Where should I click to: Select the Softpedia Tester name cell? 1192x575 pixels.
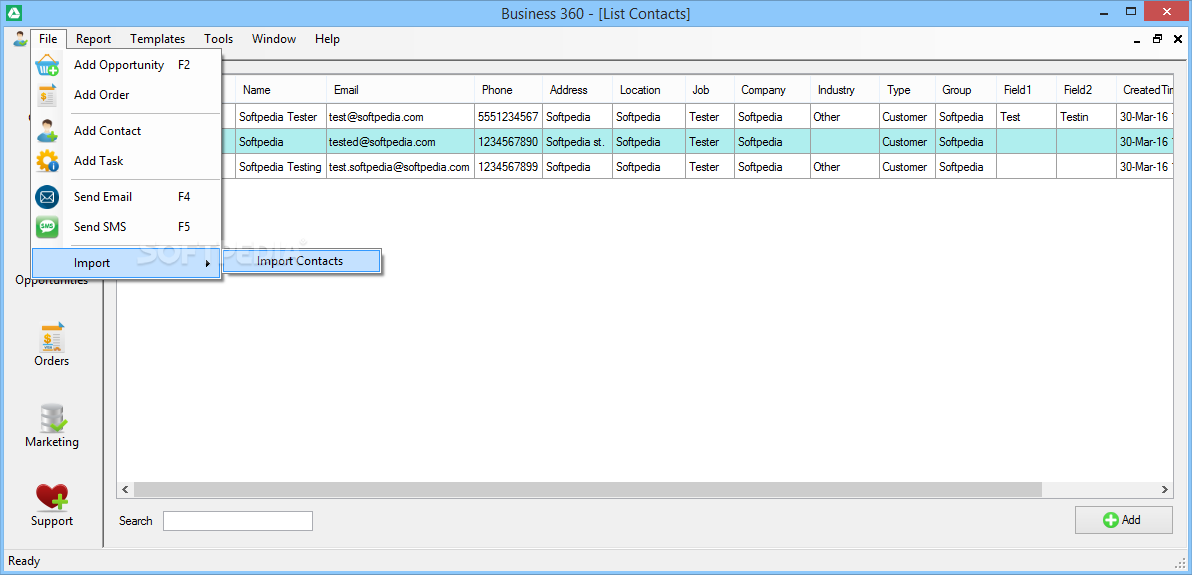281,117
